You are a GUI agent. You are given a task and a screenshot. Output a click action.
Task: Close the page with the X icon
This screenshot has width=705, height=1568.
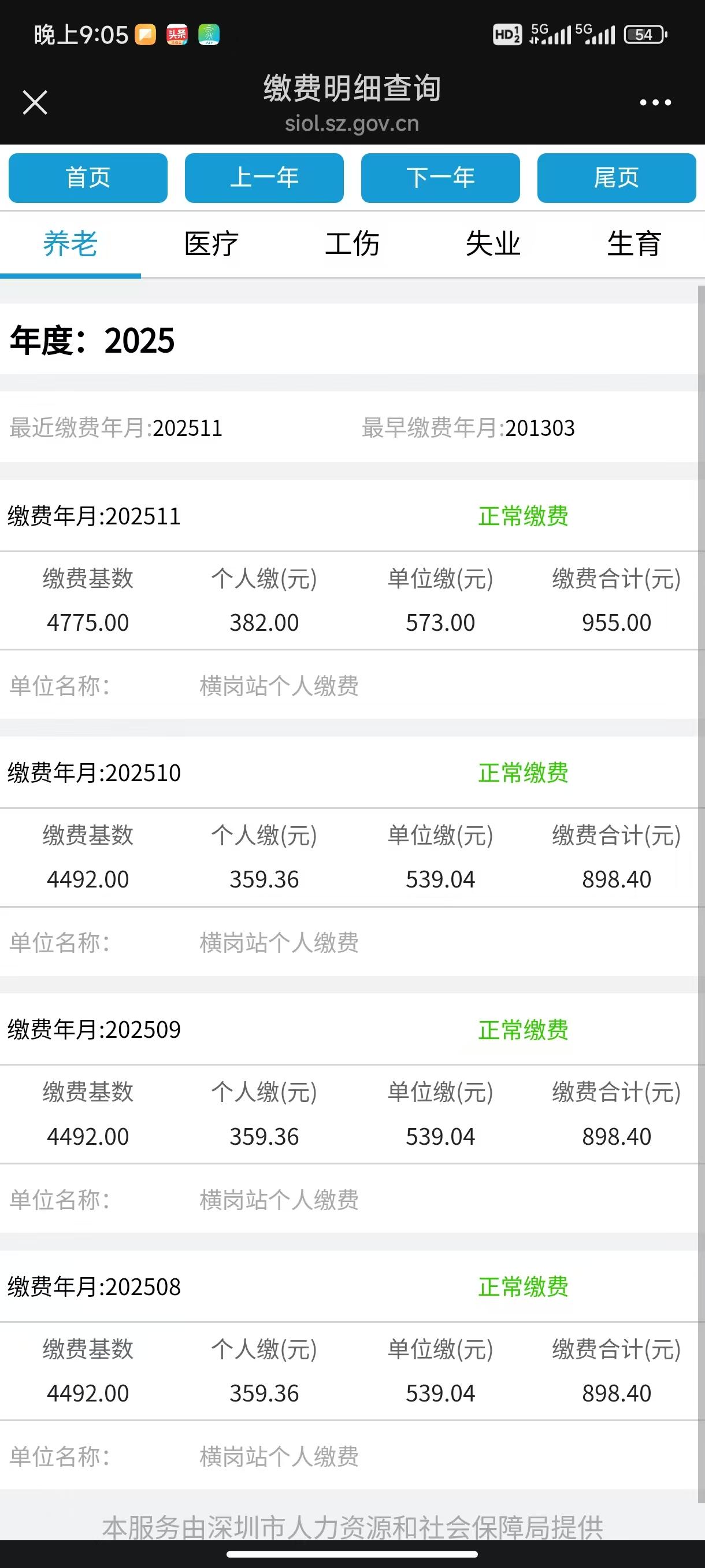click(x=35, y=102)
